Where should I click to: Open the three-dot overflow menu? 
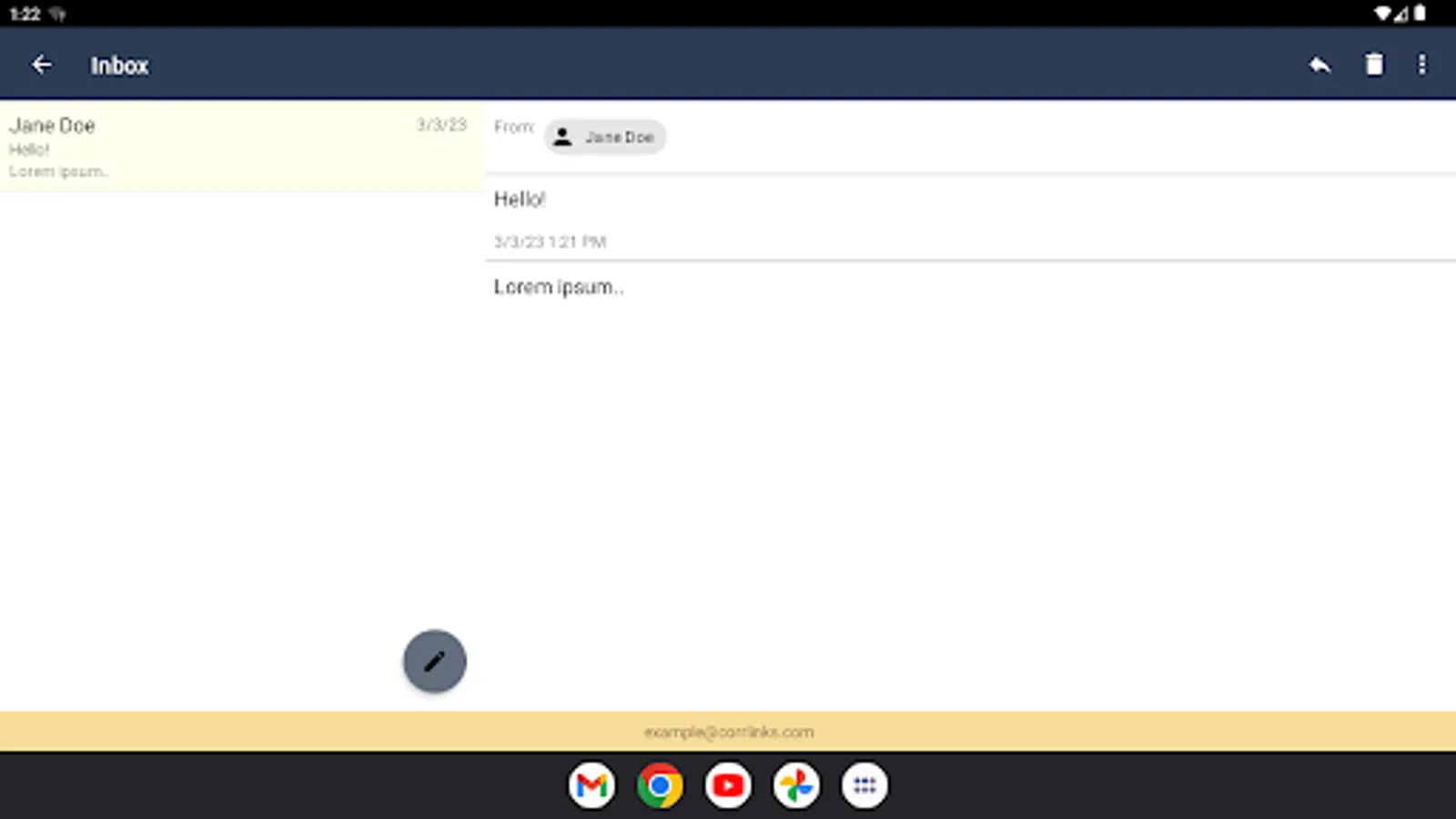click(1422, 65)
